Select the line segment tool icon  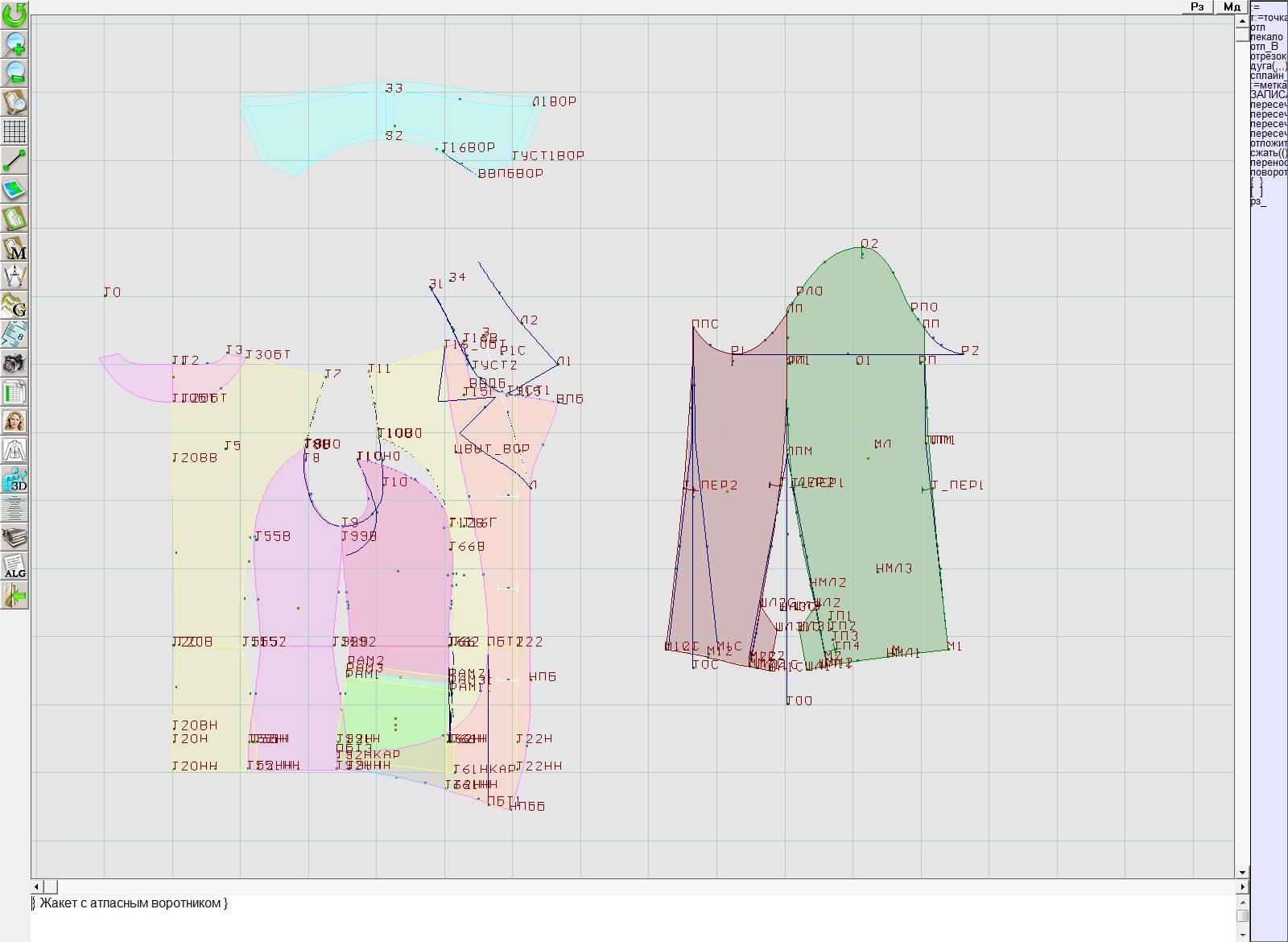[14, 161]
